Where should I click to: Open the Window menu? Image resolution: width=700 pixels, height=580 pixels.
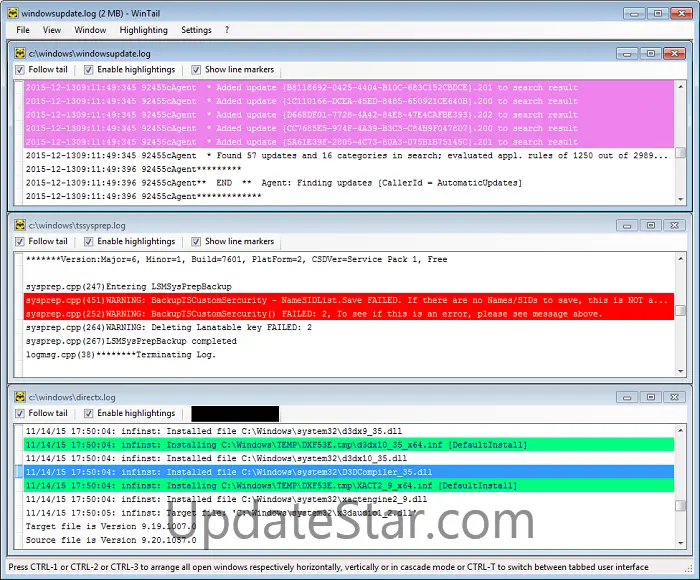[90, 30]
